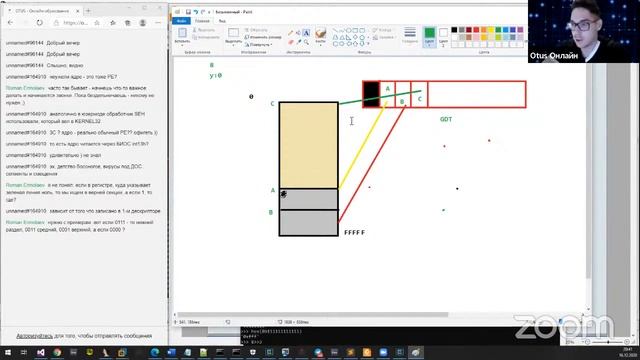Click the Undo arrow in Paint title bar
This screenshot has width=640, height=360.
click(x=196, y=12)
